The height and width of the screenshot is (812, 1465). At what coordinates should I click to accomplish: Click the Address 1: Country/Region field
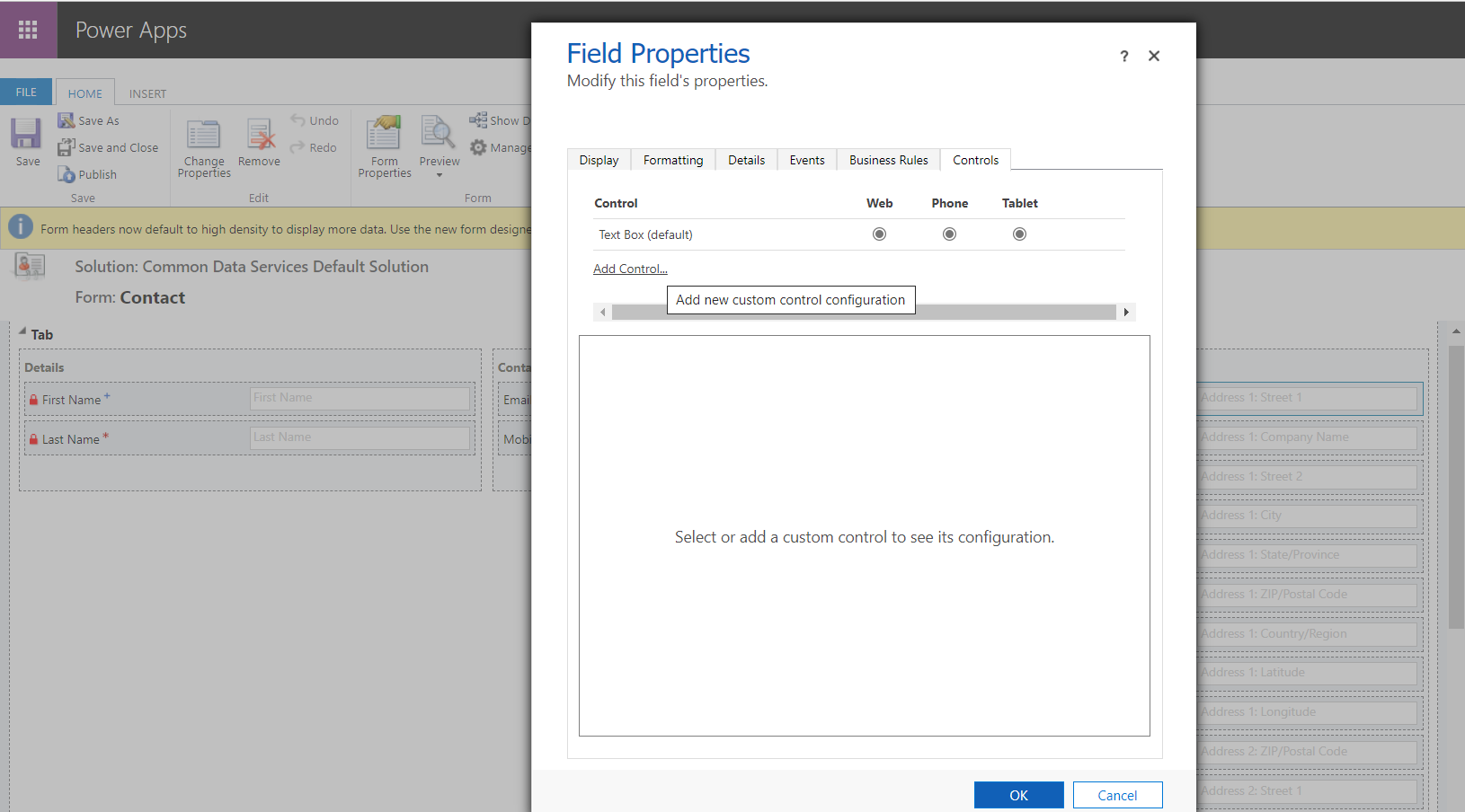1308,634
